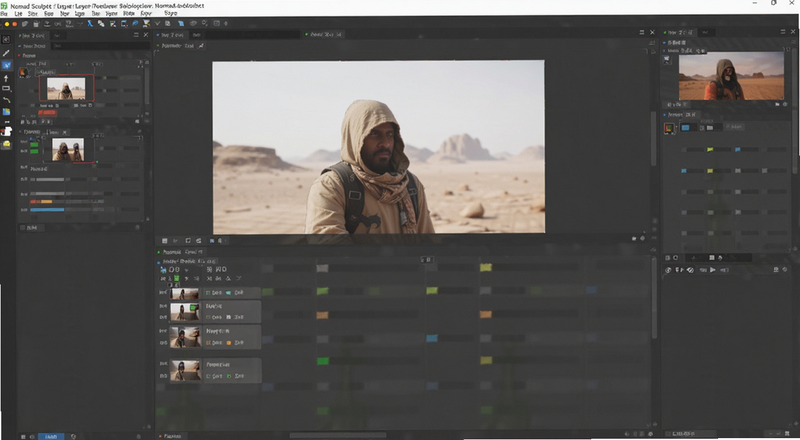Click the multicolor swatch icon in right panel
This screenshot has height=440, width=800.
click(x=669, y=128)
